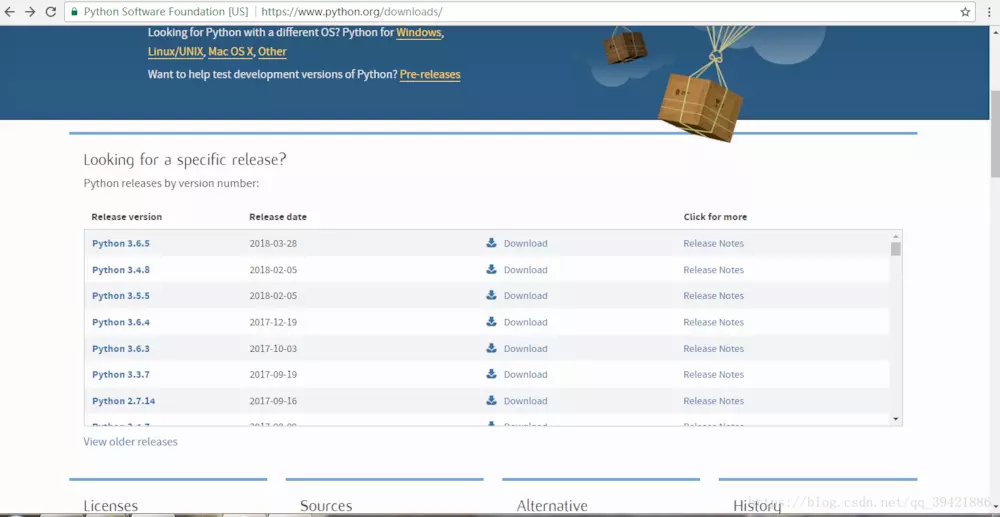The height and width of the screenshot is (517, 1000).
Task: Click the Download text for Python 2.7.14
Action: (x=526, y=401)
